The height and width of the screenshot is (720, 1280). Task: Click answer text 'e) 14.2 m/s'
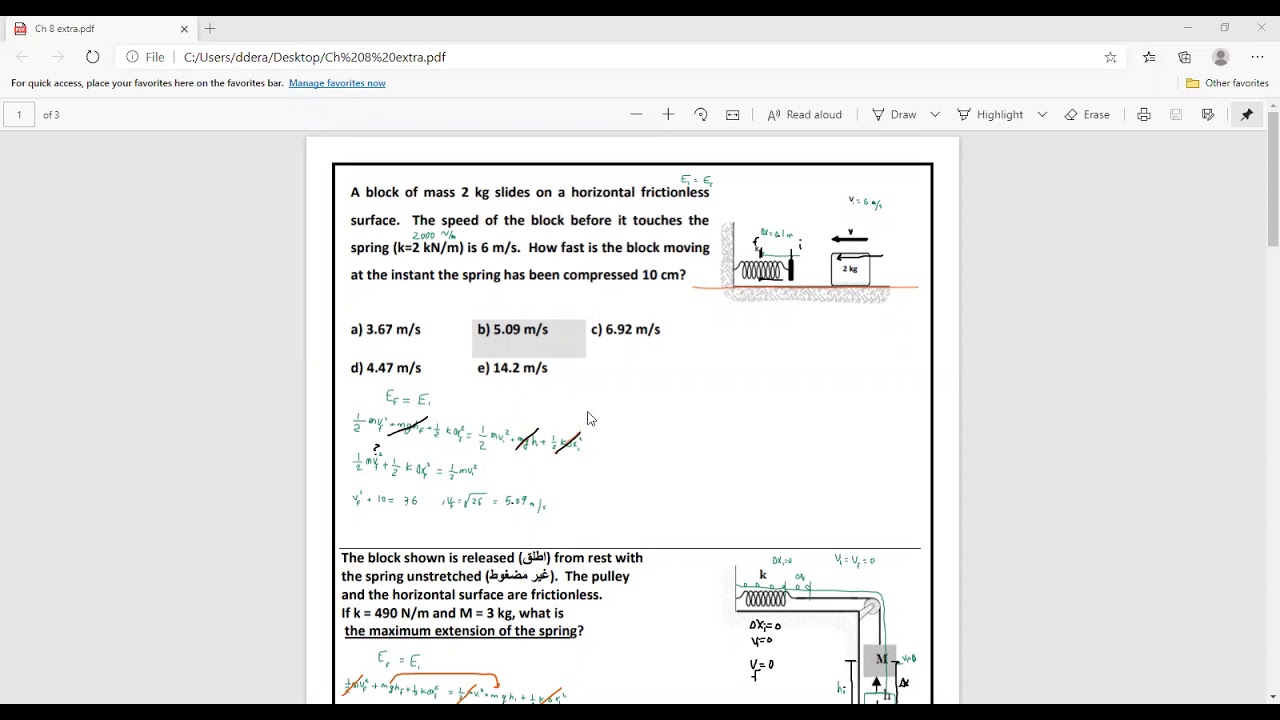point(512,368)
